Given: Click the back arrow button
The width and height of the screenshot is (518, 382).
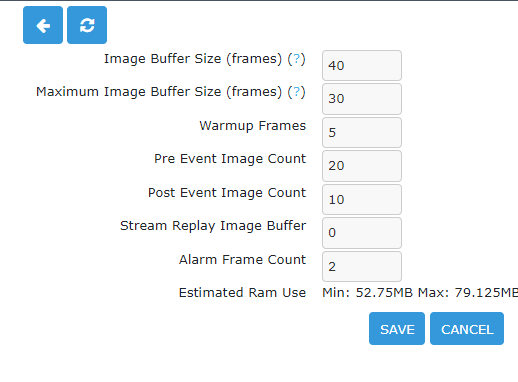Looking at the screenshot, I should (43, 25).
